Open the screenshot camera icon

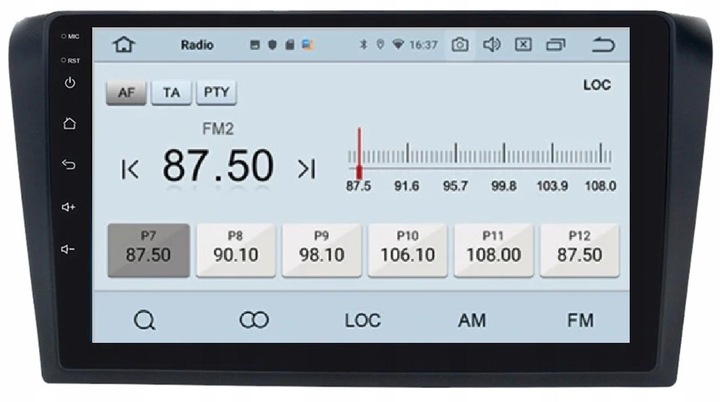click(x=460, y=45)
